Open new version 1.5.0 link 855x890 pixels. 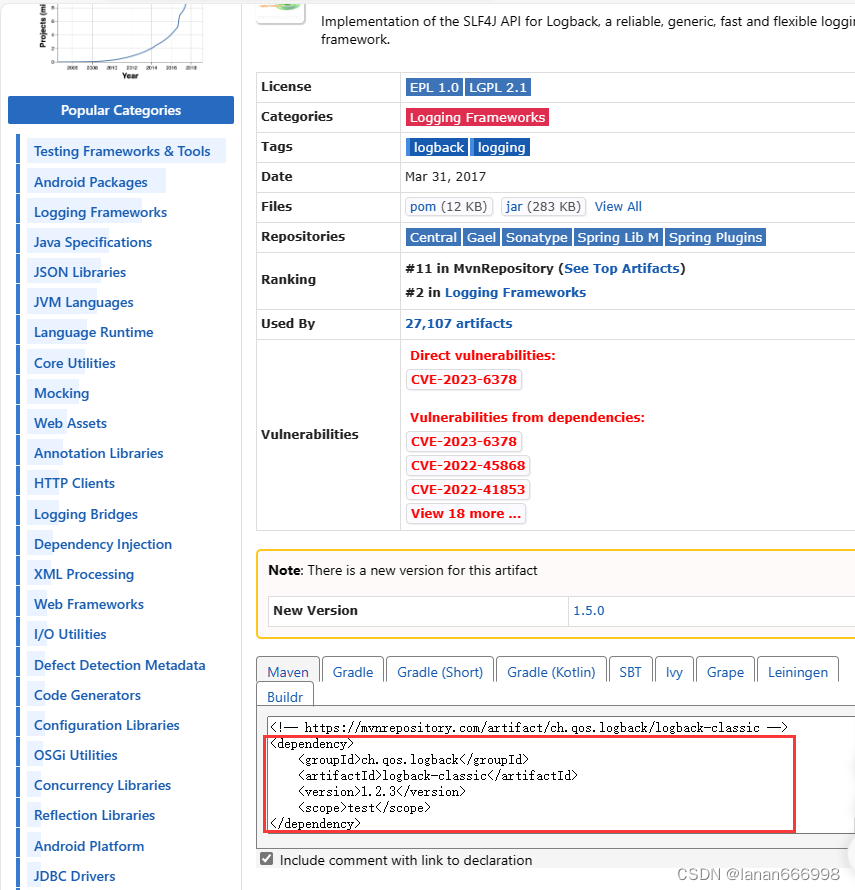point(589,611)
